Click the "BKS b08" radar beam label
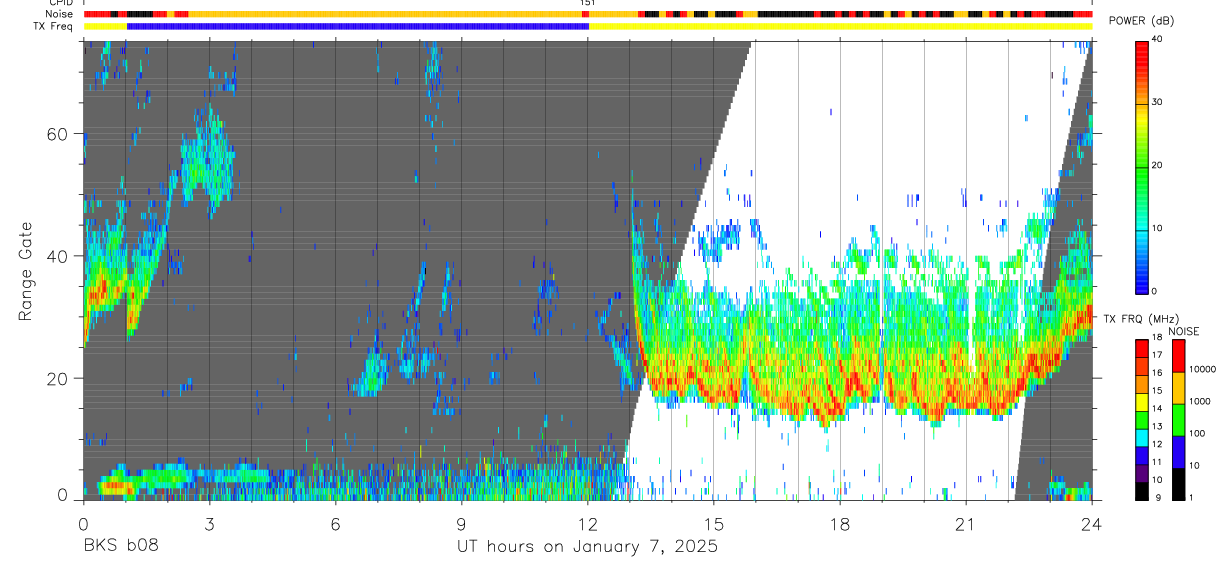 tap(120, 547)
